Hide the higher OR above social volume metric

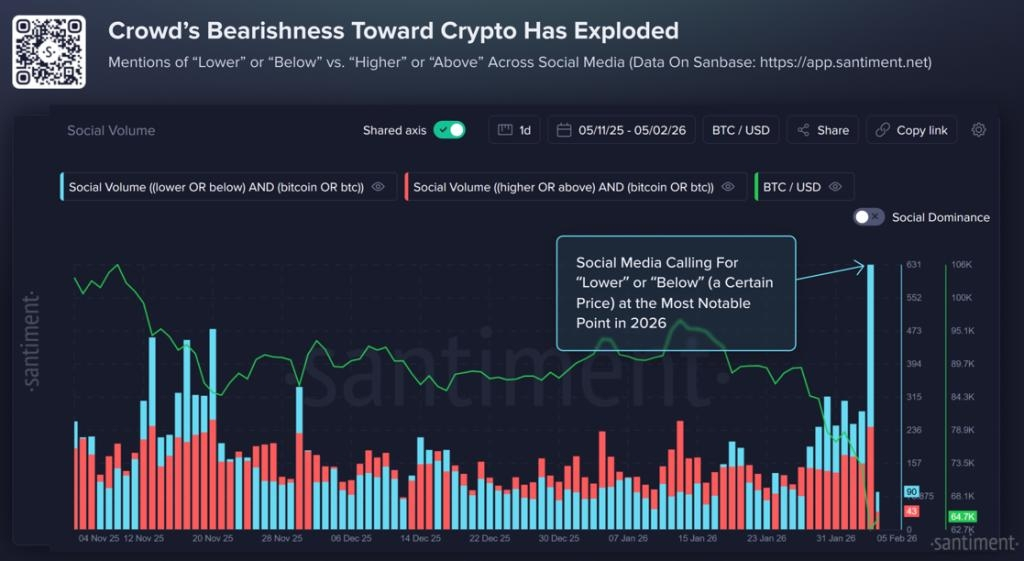point(728,187)
